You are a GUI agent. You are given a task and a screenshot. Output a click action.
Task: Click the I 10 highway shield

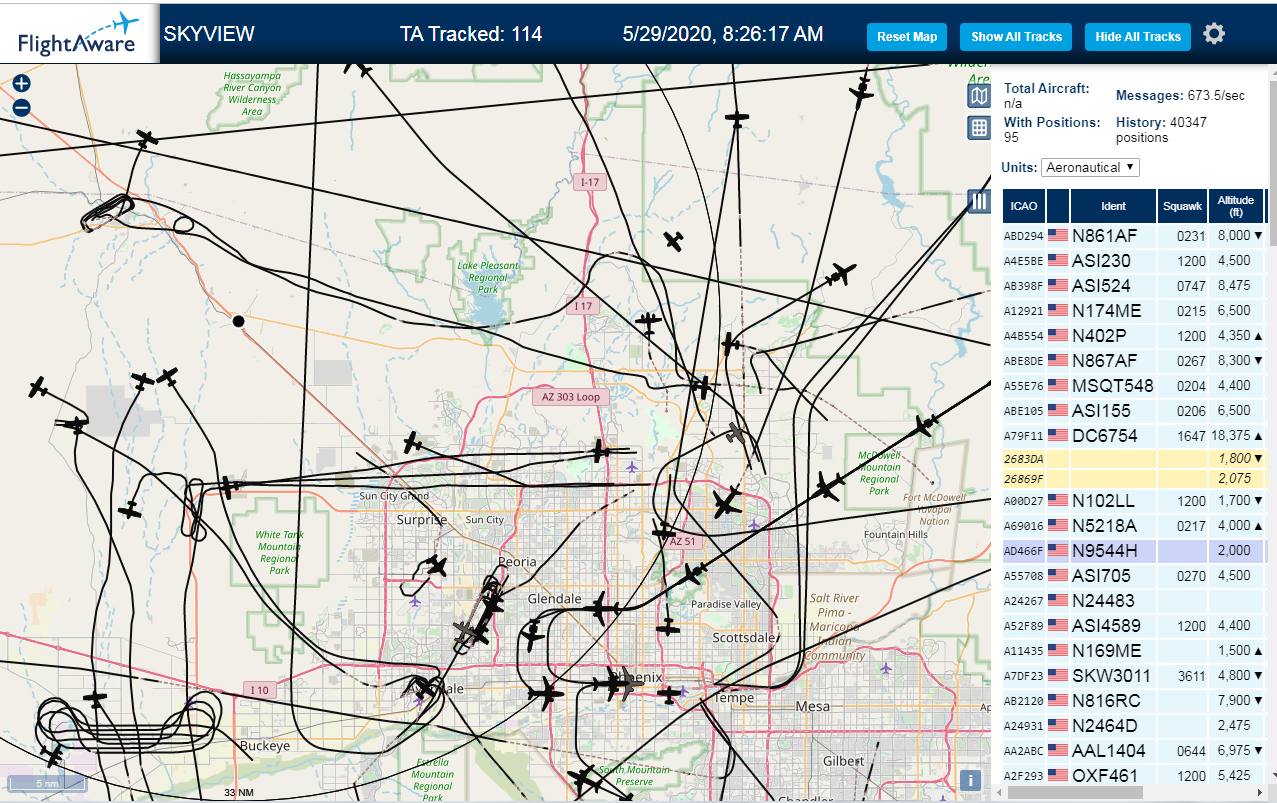[x=259, y=690]
